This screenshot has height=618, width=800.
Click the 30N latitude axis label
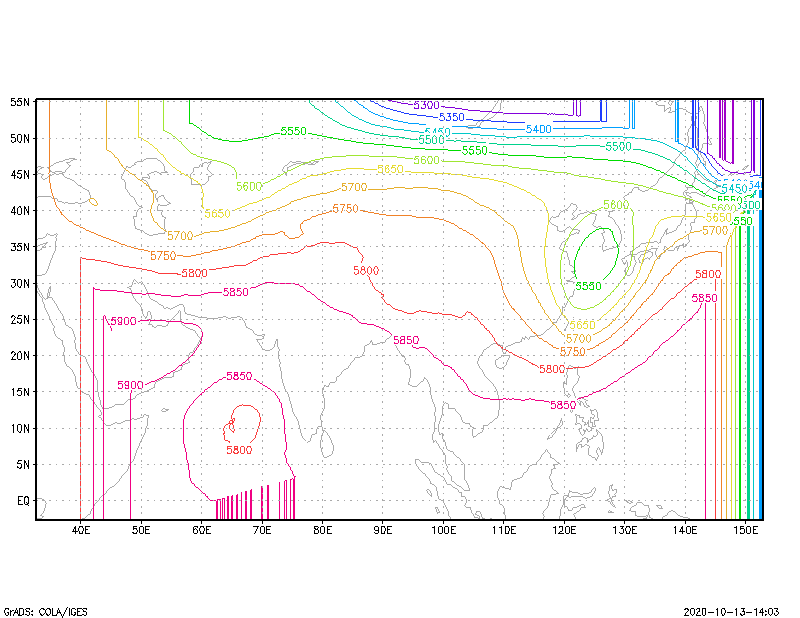click(20, 283)
